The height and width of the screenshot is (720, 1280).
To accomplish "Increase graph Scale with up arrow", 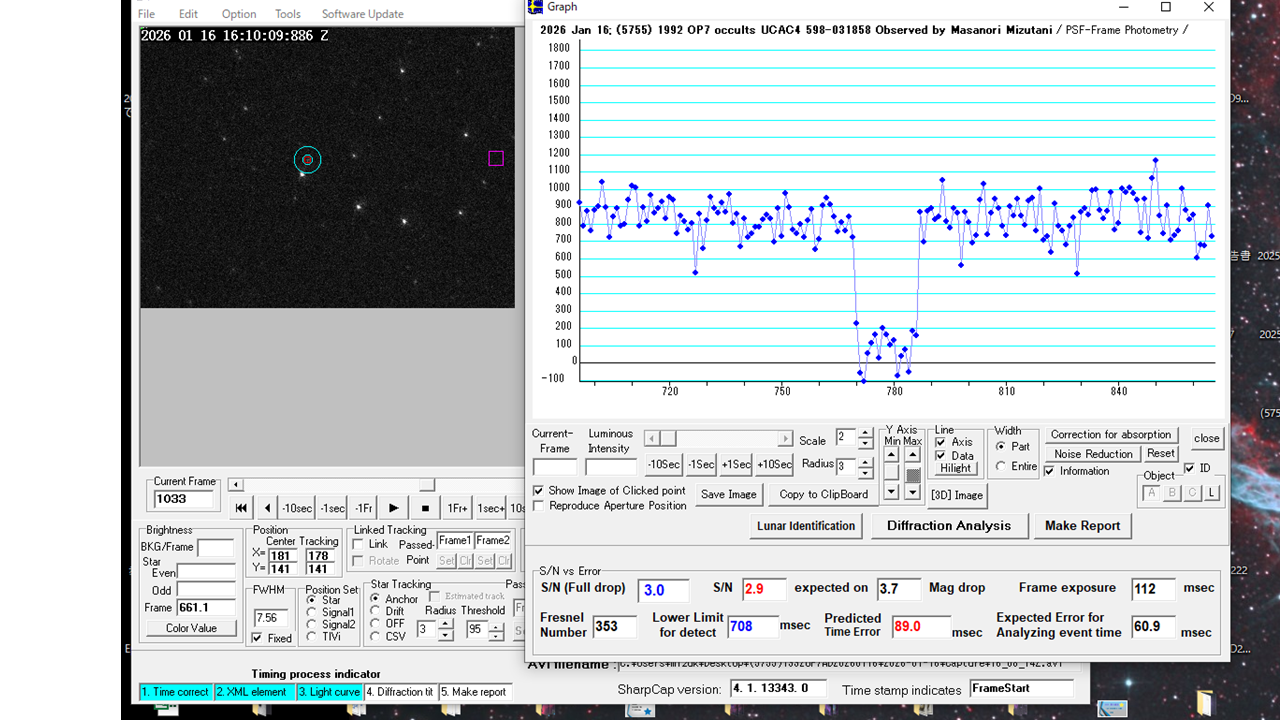I will coord(866,433).
